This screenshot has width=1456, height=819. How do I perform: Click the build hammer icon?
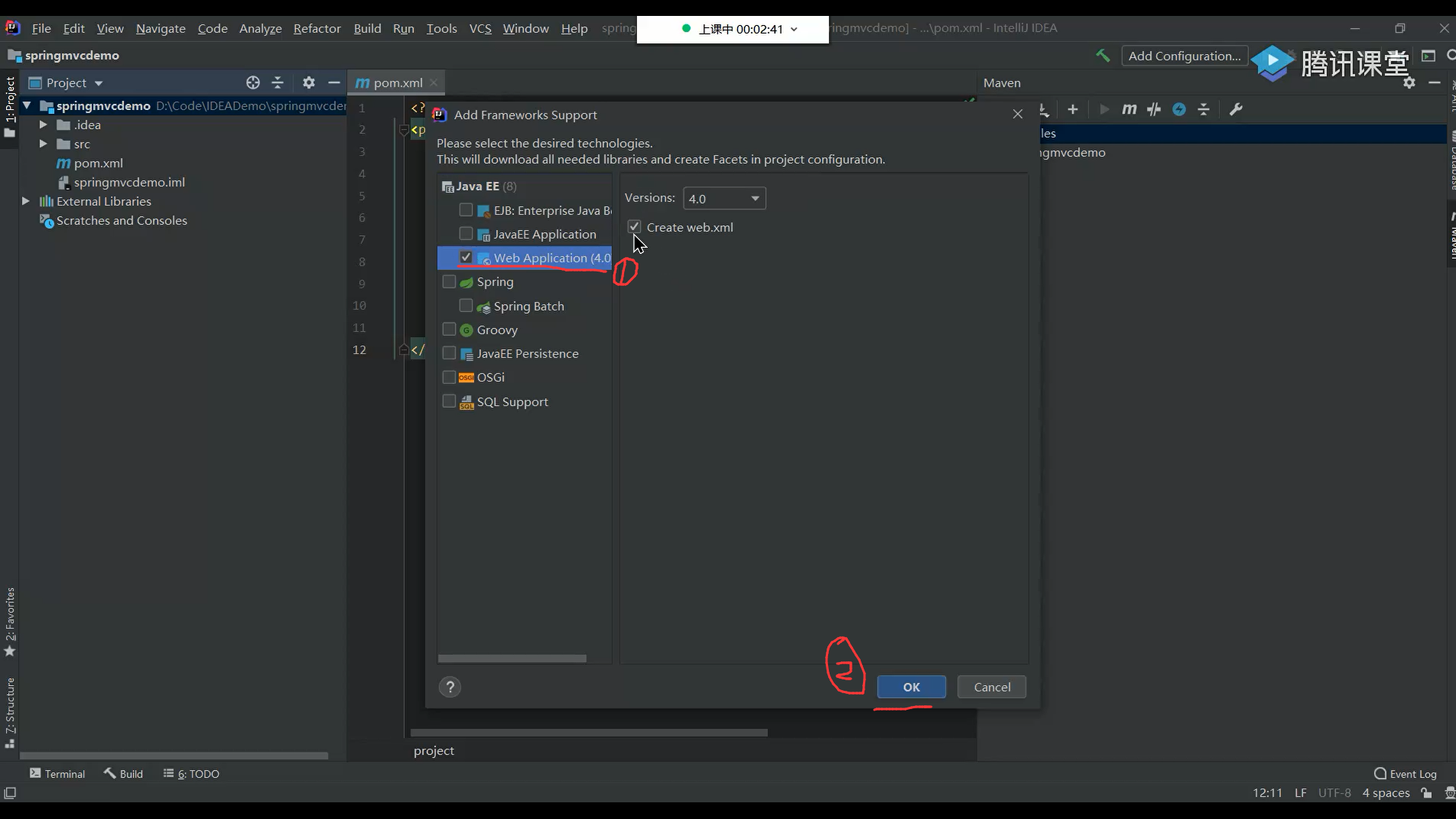(x=1103, y=55)
